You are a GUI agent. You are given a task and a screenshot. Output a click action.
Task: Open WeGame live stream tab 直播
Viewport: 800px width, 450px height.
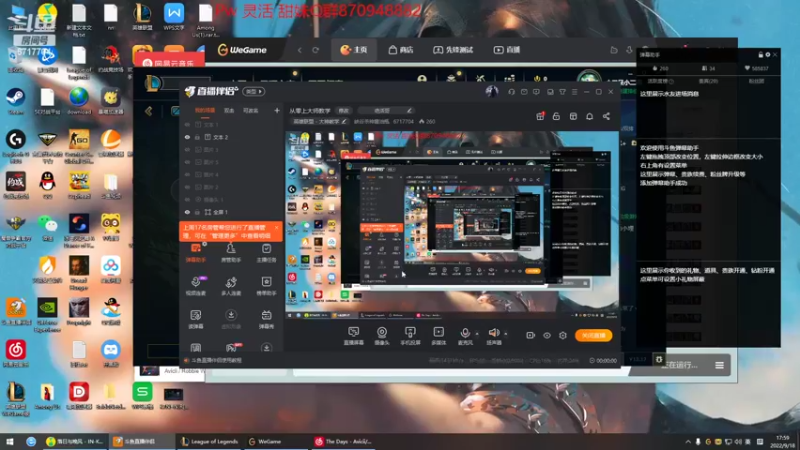(x=507, y=49)
